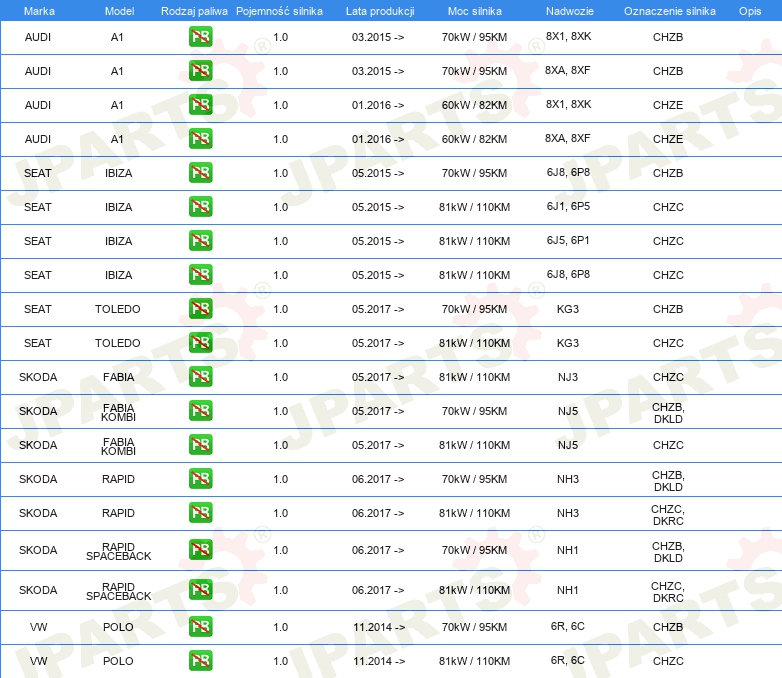Click fuel icon for Rapid Spaceback CHZB, DKLD
This screenshot has height=678, width=782.
click(x=200, y=550)
